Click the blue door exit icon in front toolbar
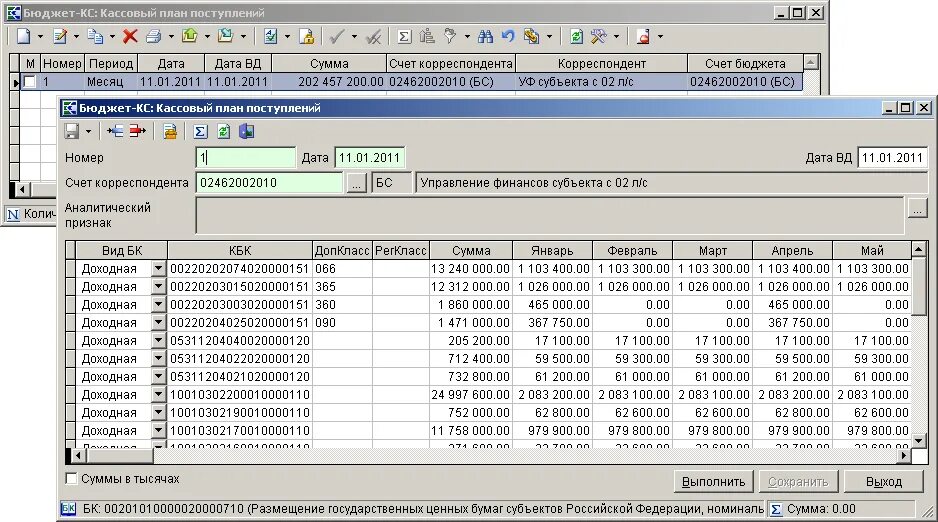Image resolution: width=938 pixels, height=522 pixels. pyautogui.click(x=246, y=131)
